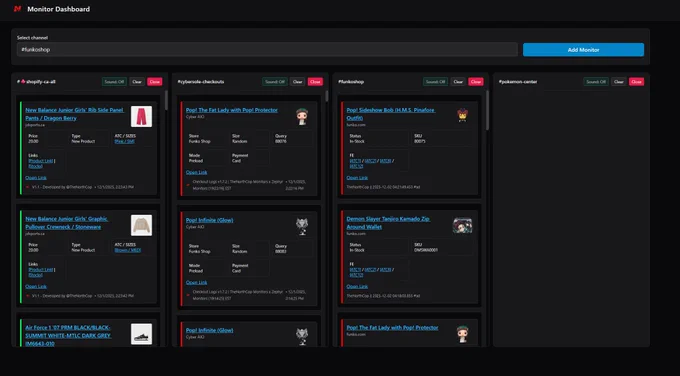
Task: Click red footer icon in Graphic Pullover Crewneck card
Action: coord(28,296)
